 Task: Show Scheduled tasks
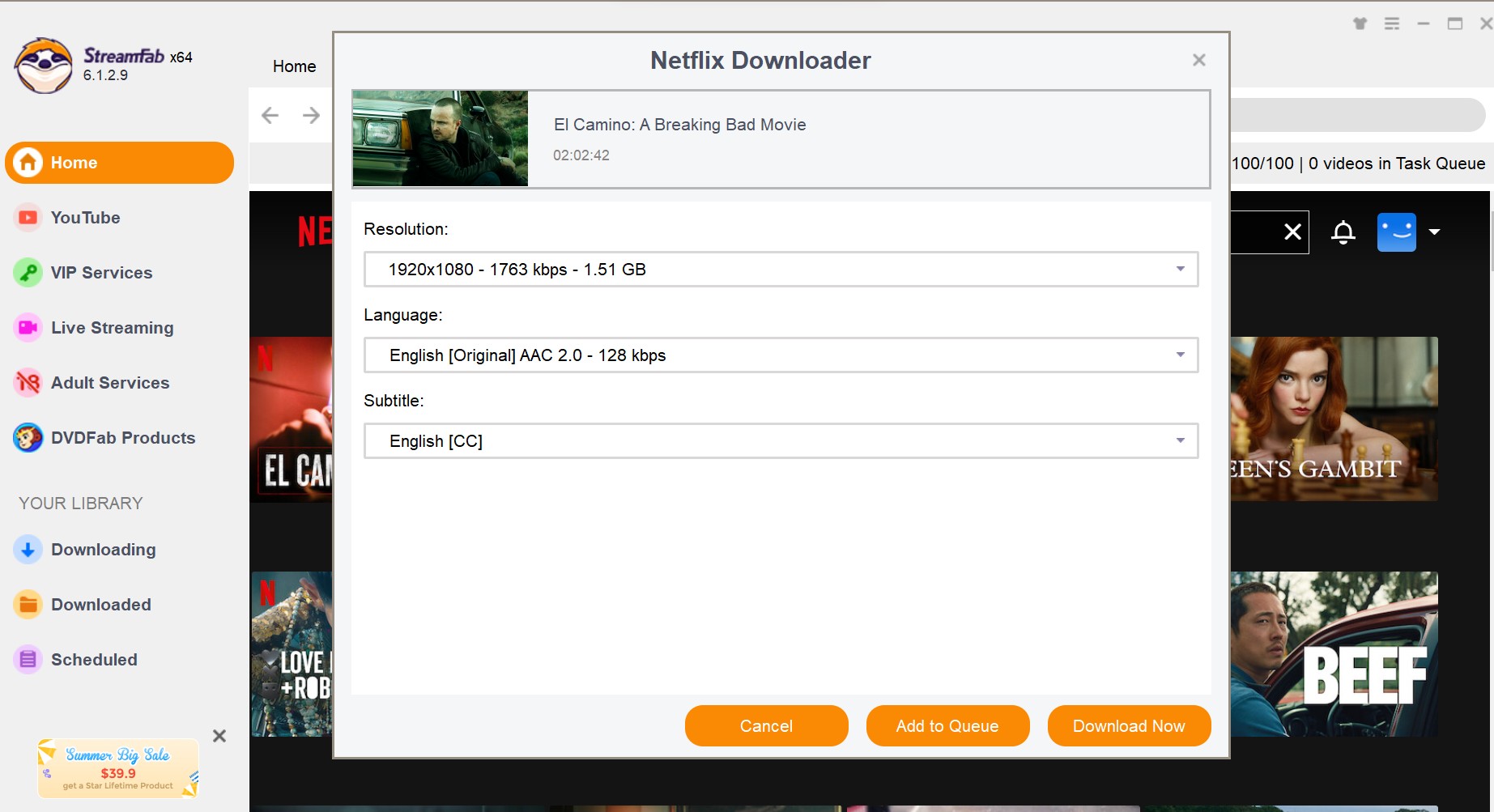pos(94,660)
